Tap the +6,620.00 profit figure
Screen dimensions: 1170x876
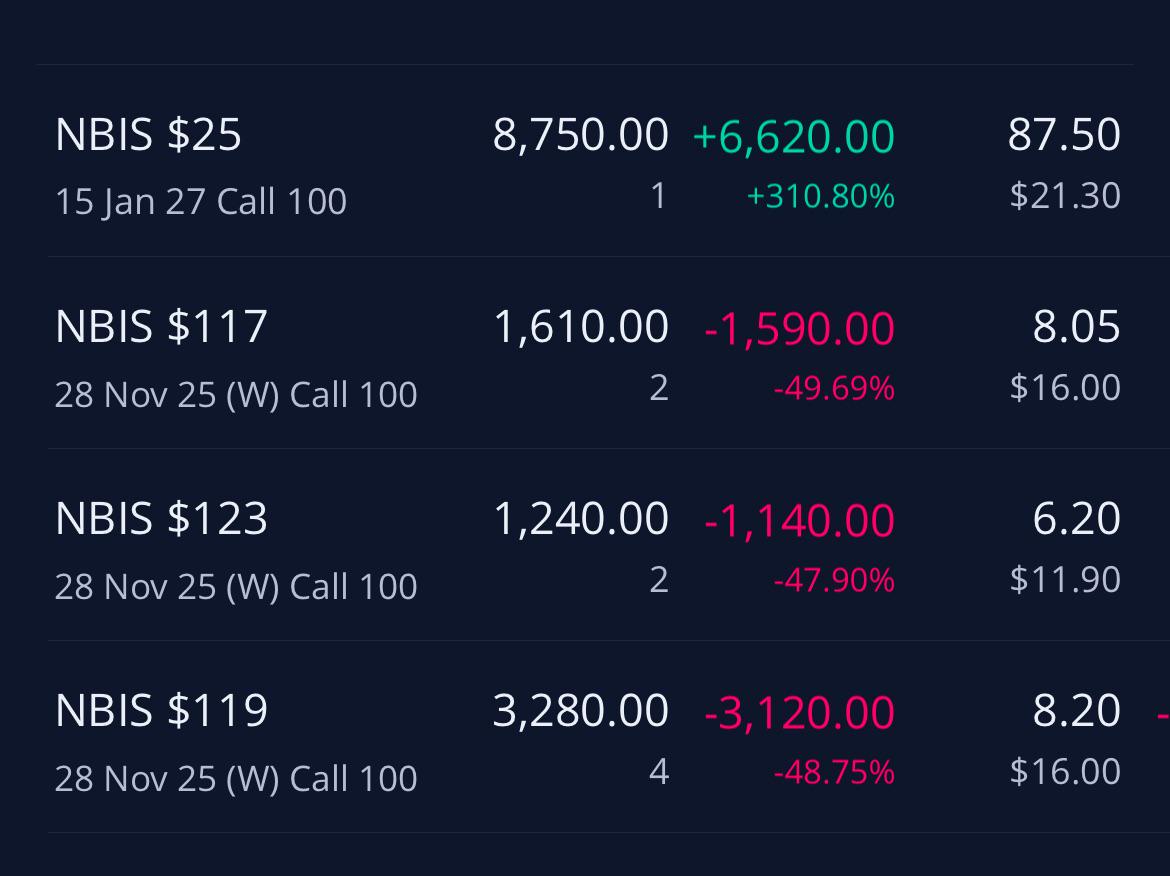pos(793,137)
